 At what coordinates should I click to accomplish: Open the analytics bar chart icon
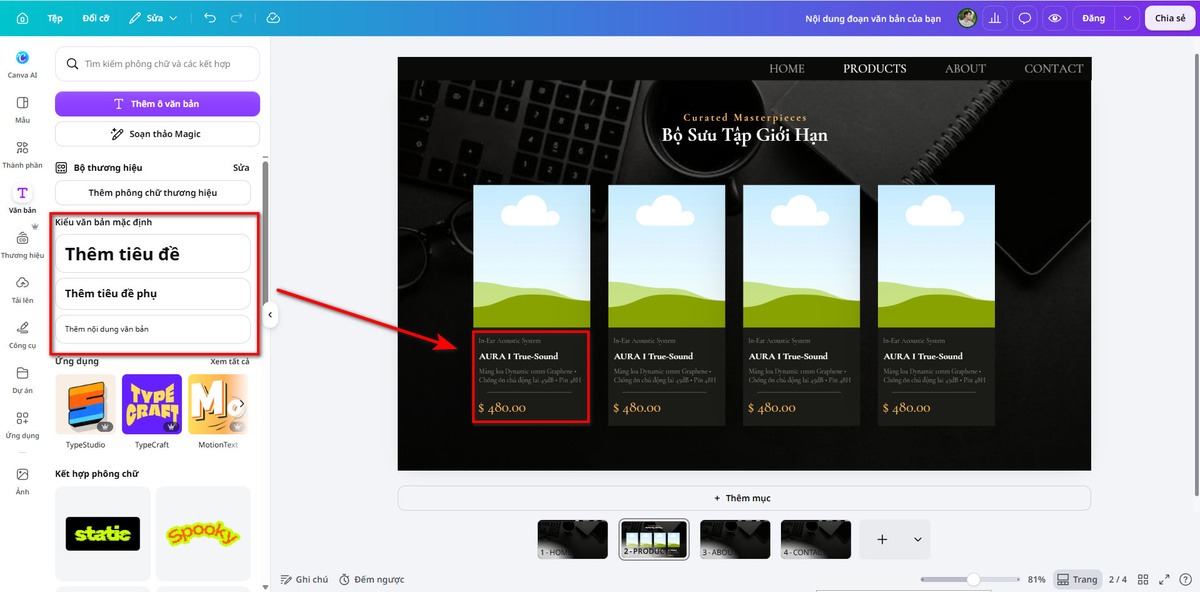coord(995,18)
